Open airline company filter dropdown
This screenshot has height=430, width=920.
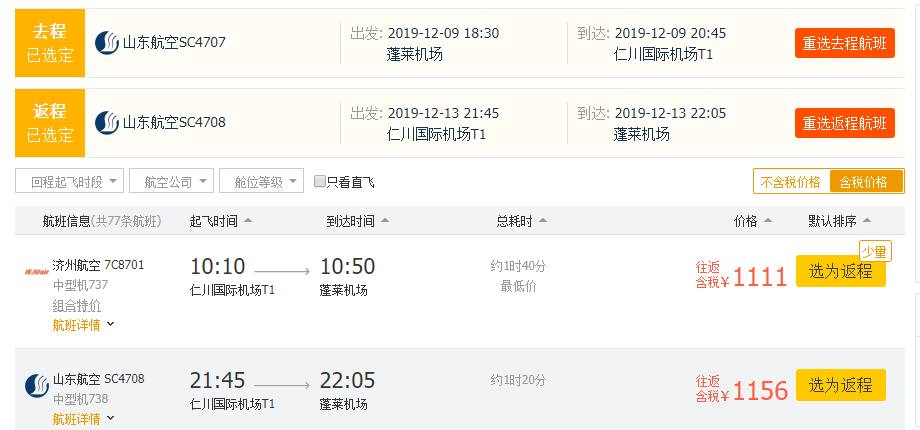pyautogui.click(x=172, y=182)
